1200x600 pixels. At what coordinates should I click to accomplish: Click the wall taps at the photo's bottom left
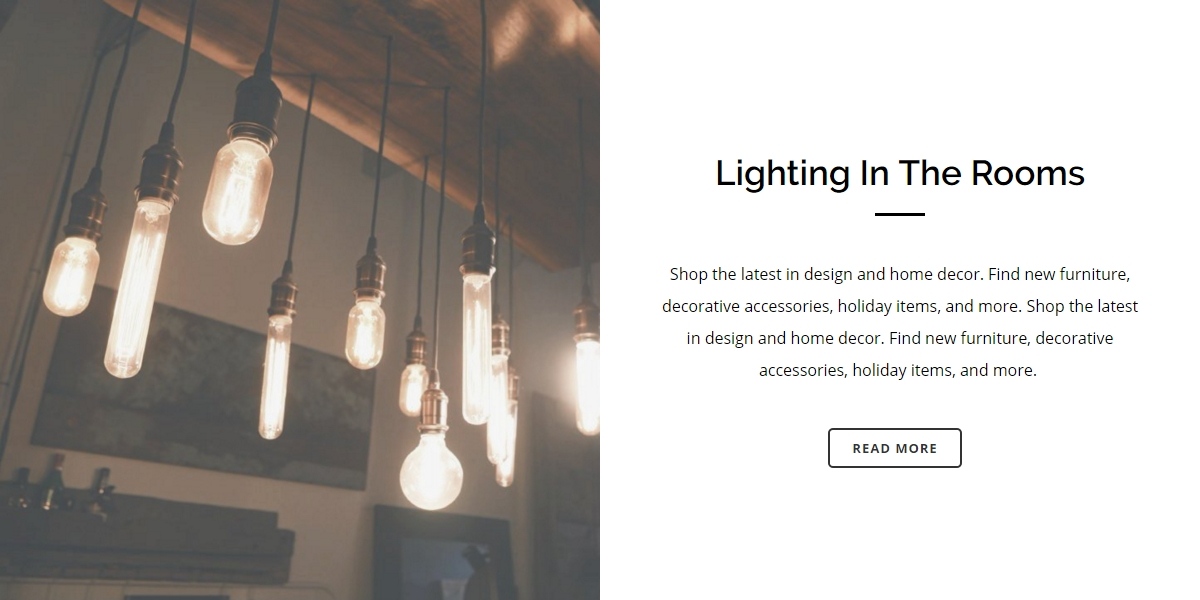click(60, 490)
